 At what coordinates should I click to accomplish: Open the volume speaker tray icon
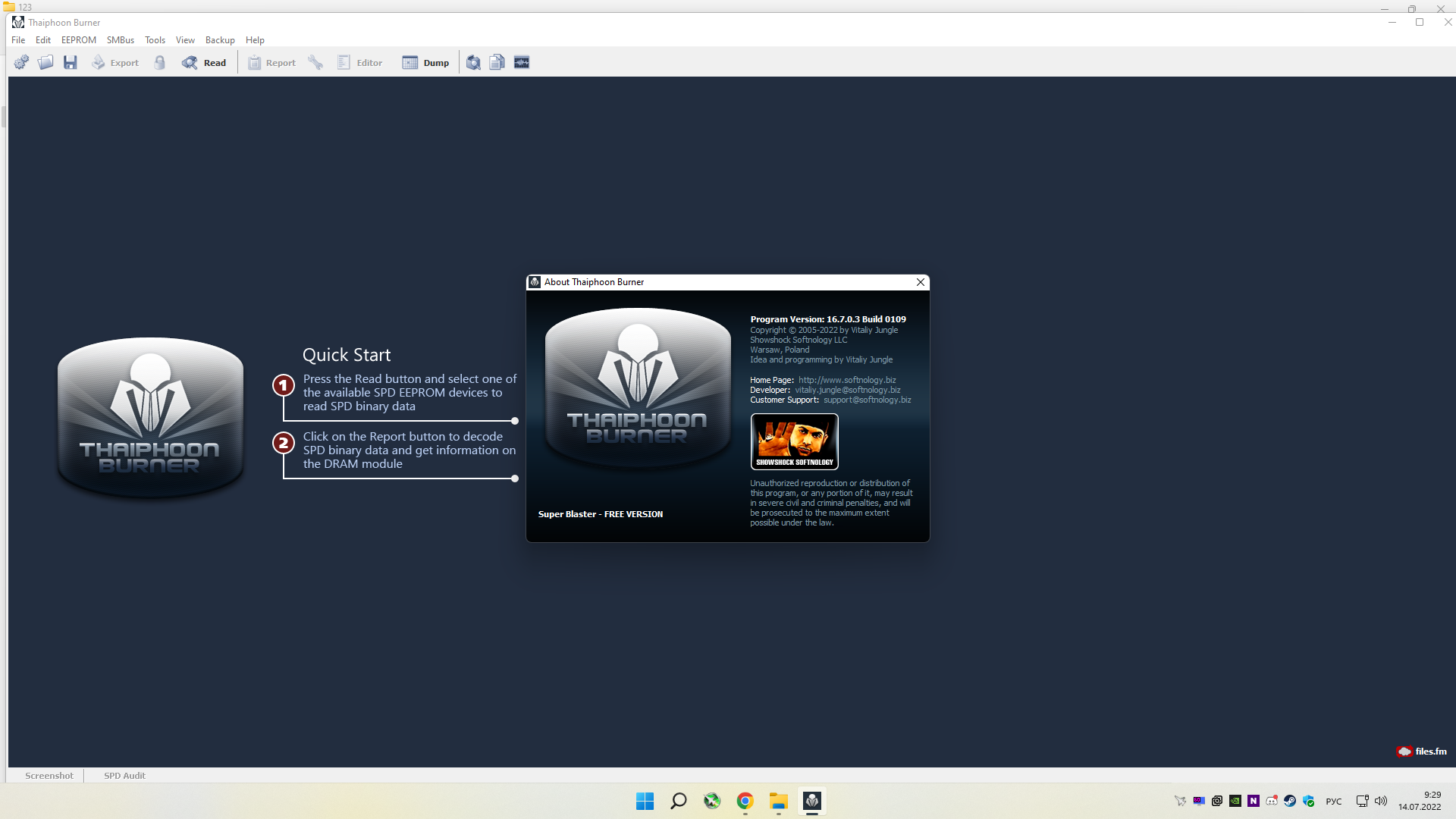1381,801
